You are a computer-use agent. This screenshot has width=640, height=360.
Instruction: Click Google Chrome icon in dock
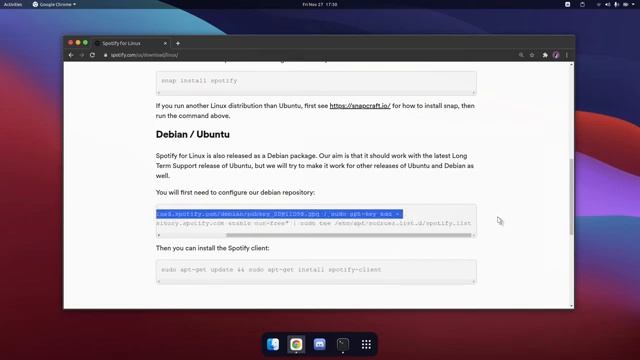point(296,344)
